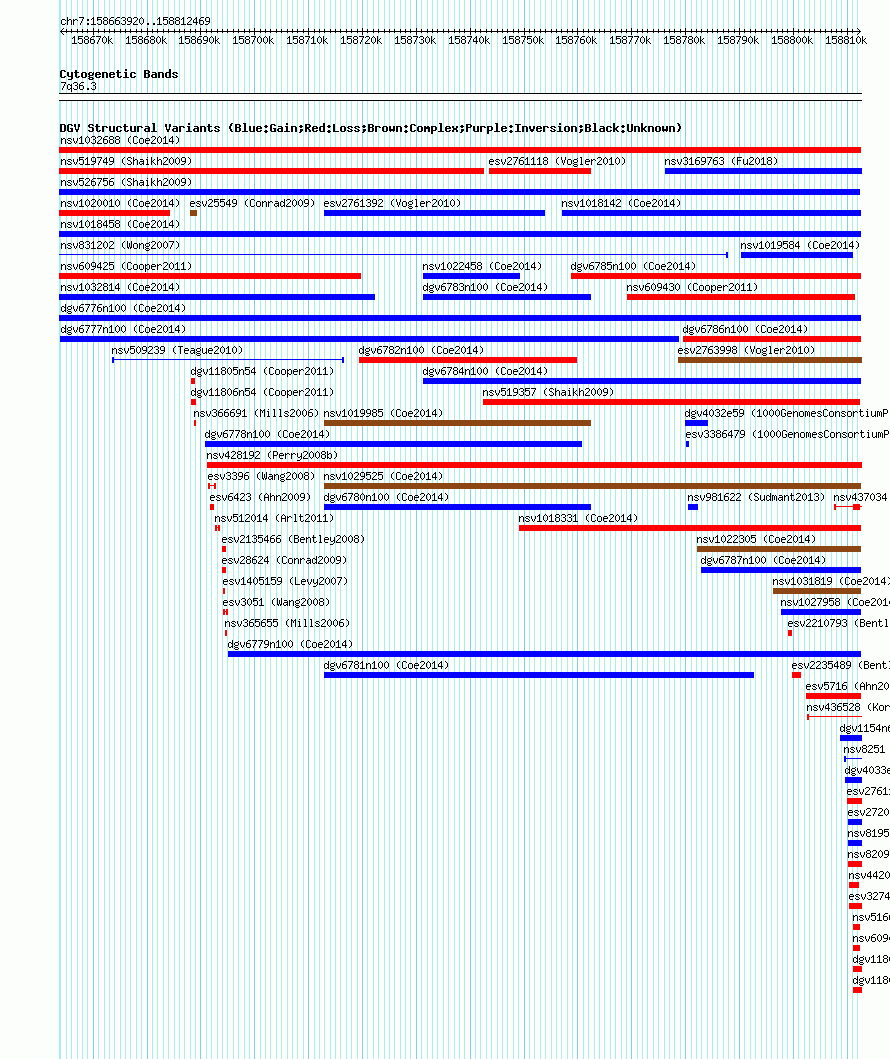
Task: Click dgv6781n100 (Coe2014) label
Action: 386,665
